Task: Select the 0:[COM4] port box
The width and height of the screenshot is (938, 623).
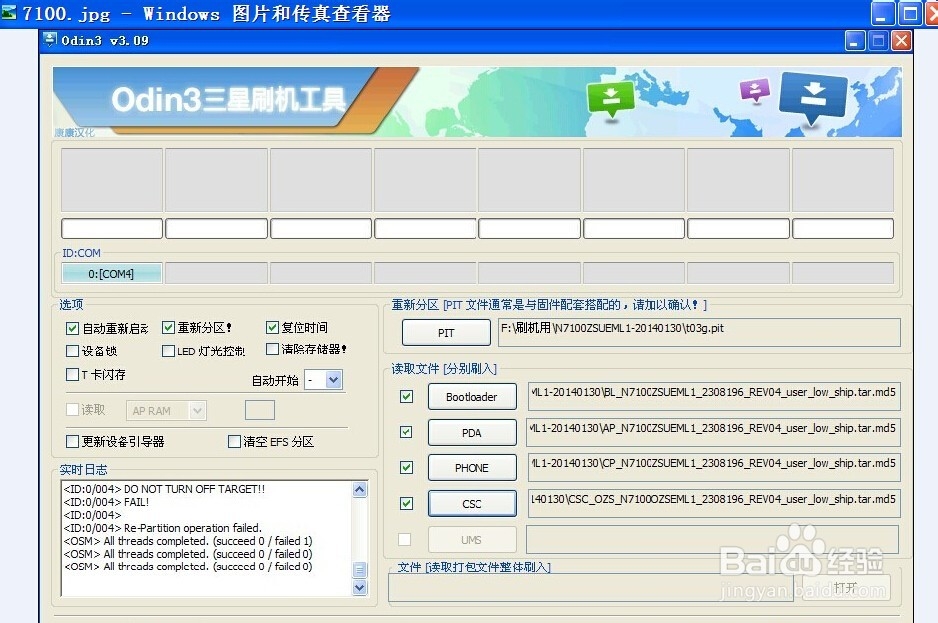Action: 111,271
